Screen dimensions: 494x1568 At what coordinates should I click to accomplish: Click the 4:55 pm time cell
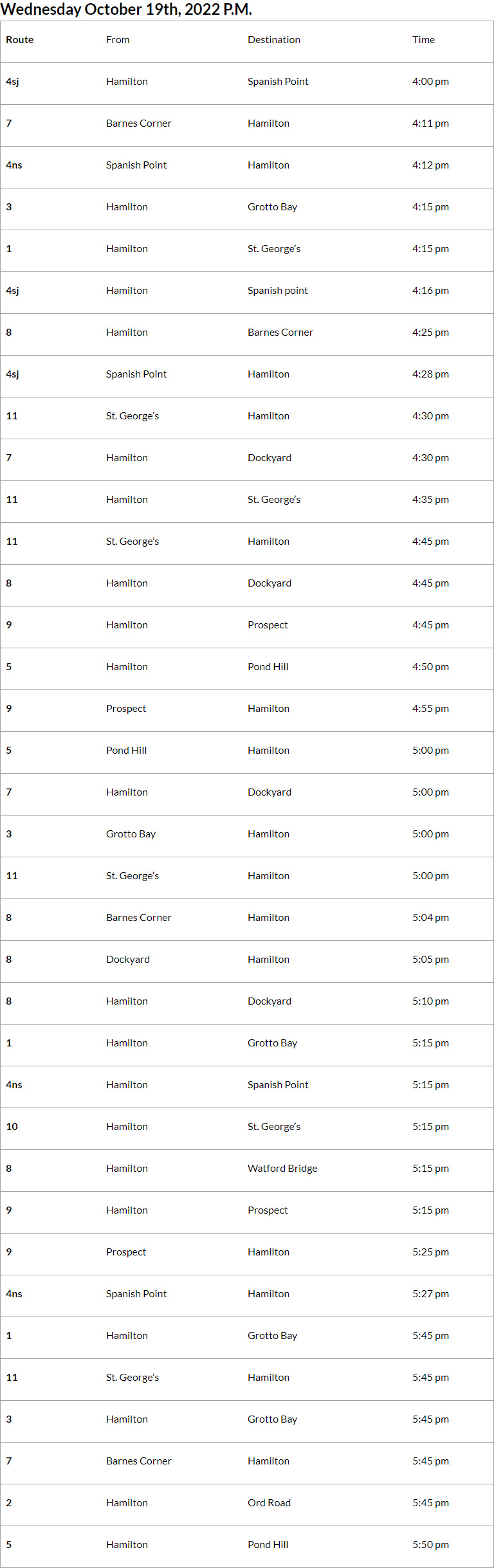pyautogui.click(x=430, y=709)
